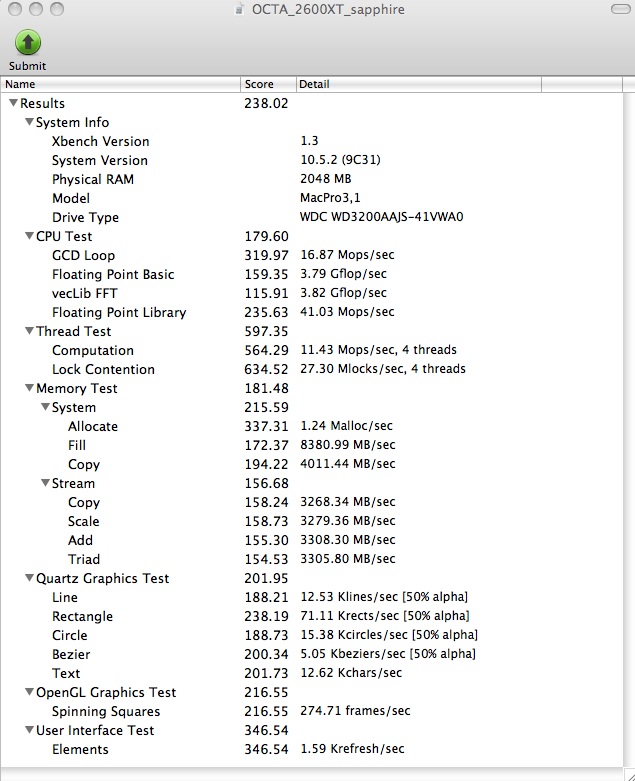Image resolution: width=635 pixels, height=781 pixels.
Task: Click the 10.5.2 (9C31) version value
Action: tap(340, 160)
